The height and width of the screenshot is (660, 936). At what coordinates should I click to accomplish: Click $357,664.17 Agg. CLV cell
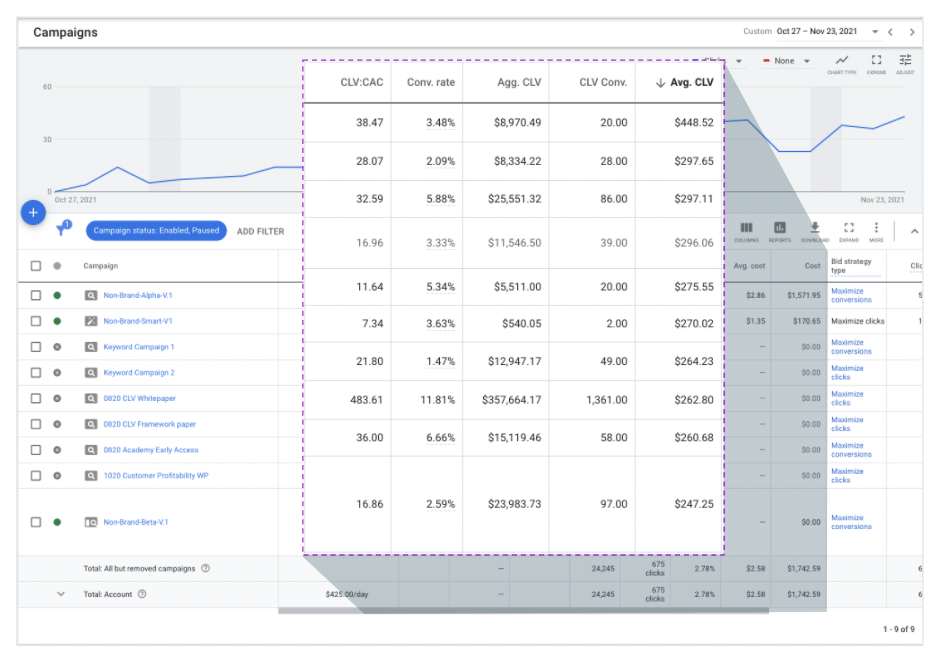coord(512,400)
